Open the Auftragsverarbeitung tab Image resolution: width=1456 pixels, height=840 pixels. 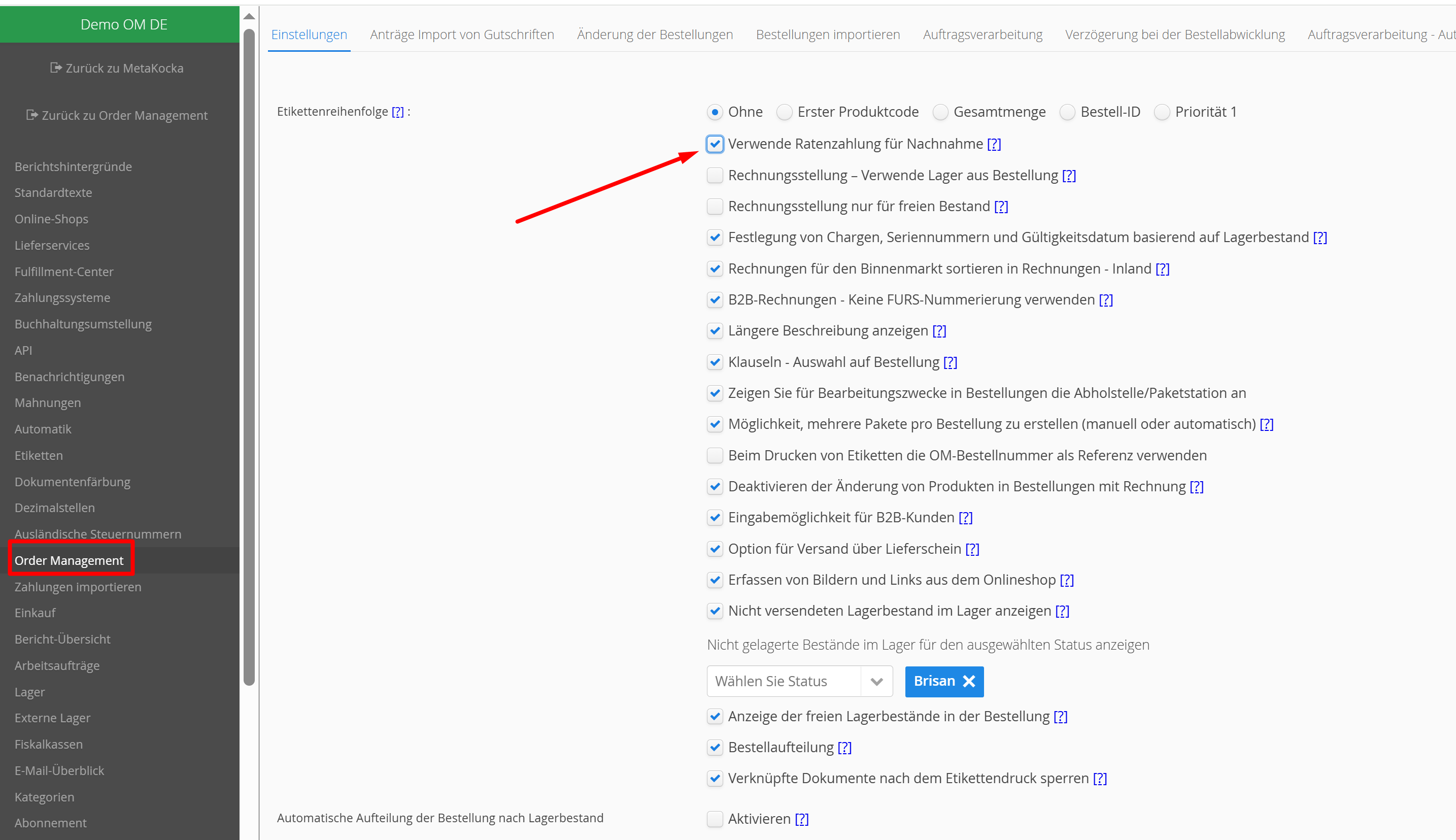[x=983, y=35]
